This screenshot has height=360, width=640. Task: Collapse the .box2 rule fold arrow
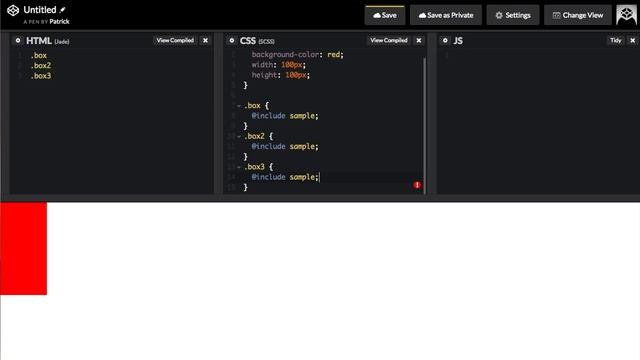[x=239, y=136]
